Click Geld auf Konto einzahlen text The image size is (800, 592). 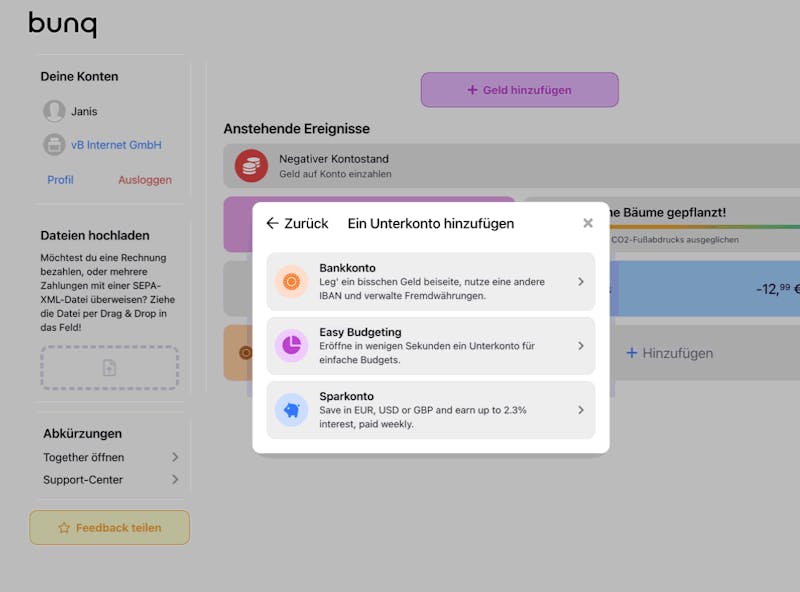[335, 174]
